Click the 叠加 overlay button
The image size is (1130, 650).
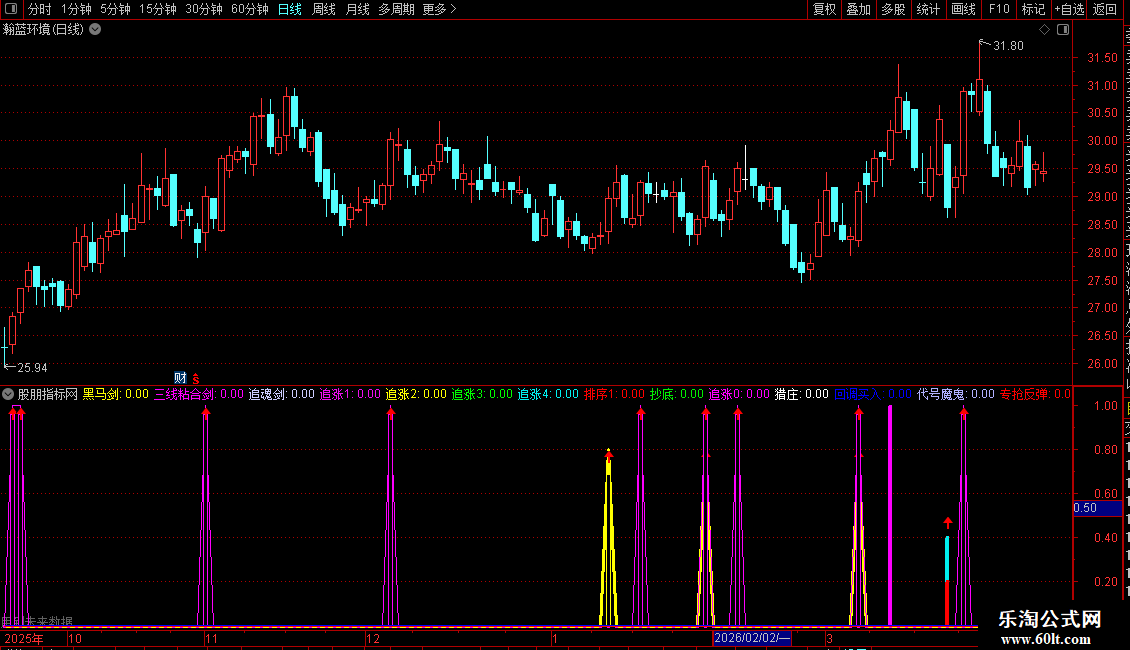(x=858, y=9)
